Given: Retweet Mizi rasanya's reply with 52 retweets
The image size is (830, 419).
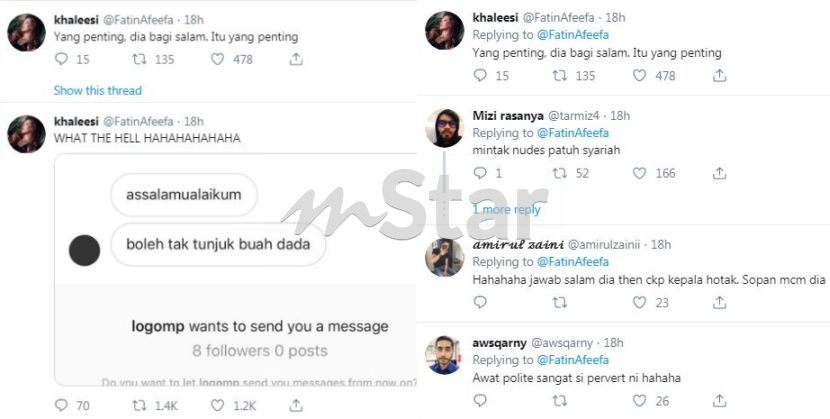Looking at the screenshot, I should 560,173.
